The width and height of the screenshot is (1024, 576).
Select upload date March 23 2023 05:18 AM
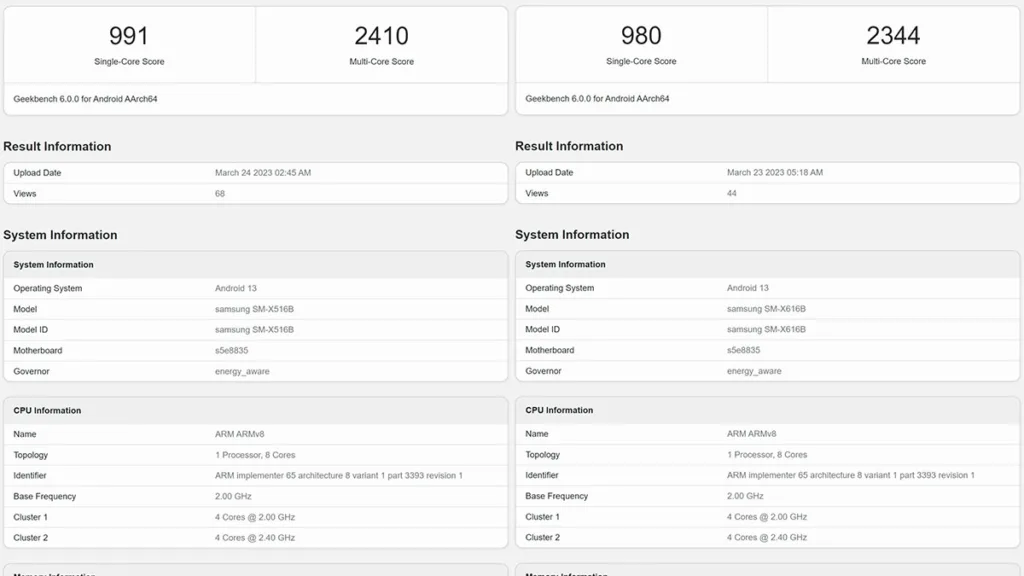coord(775,172)
